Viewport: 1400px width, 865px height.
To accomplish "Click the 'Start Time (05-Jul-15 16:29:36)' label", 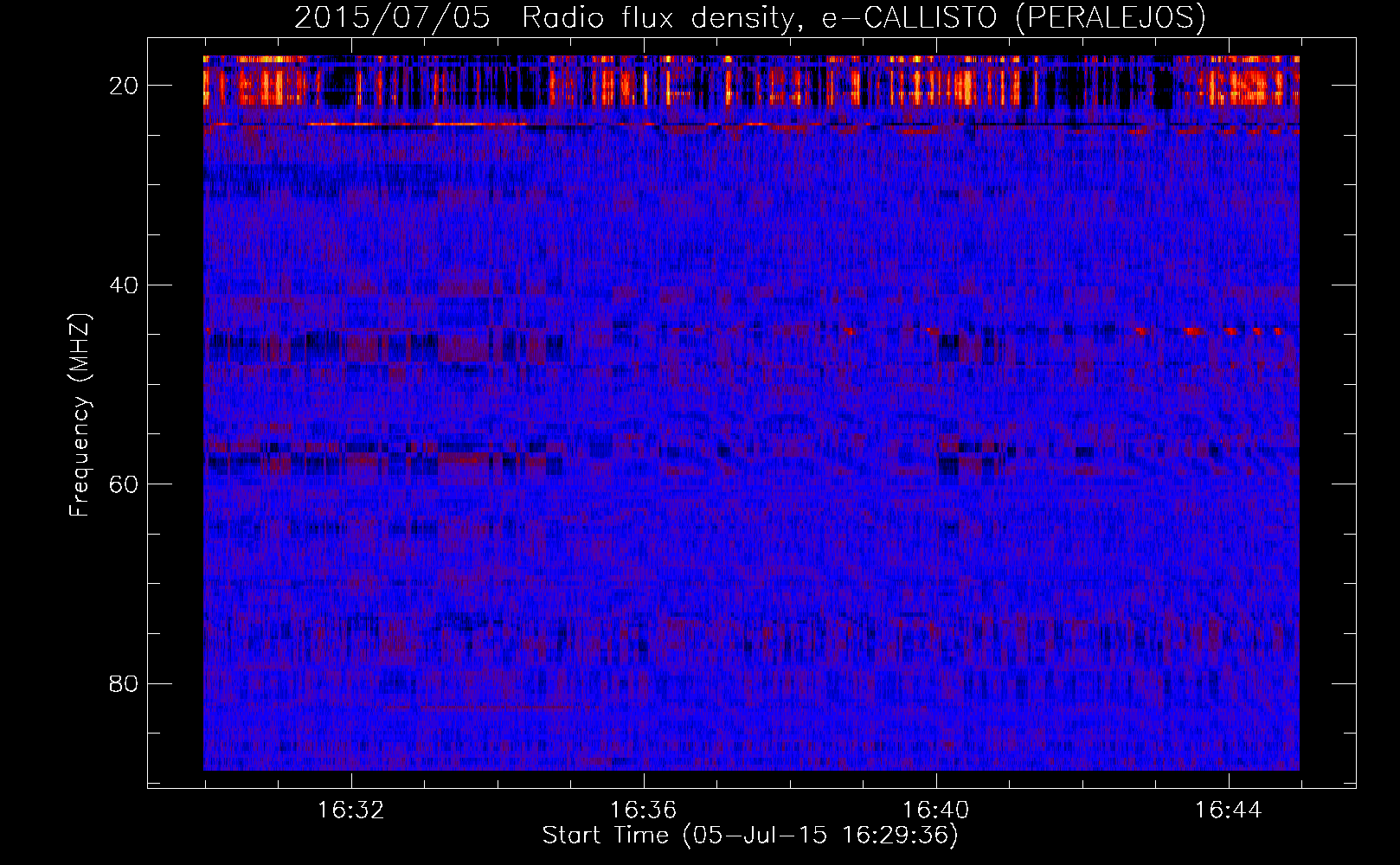I will 750,836.
